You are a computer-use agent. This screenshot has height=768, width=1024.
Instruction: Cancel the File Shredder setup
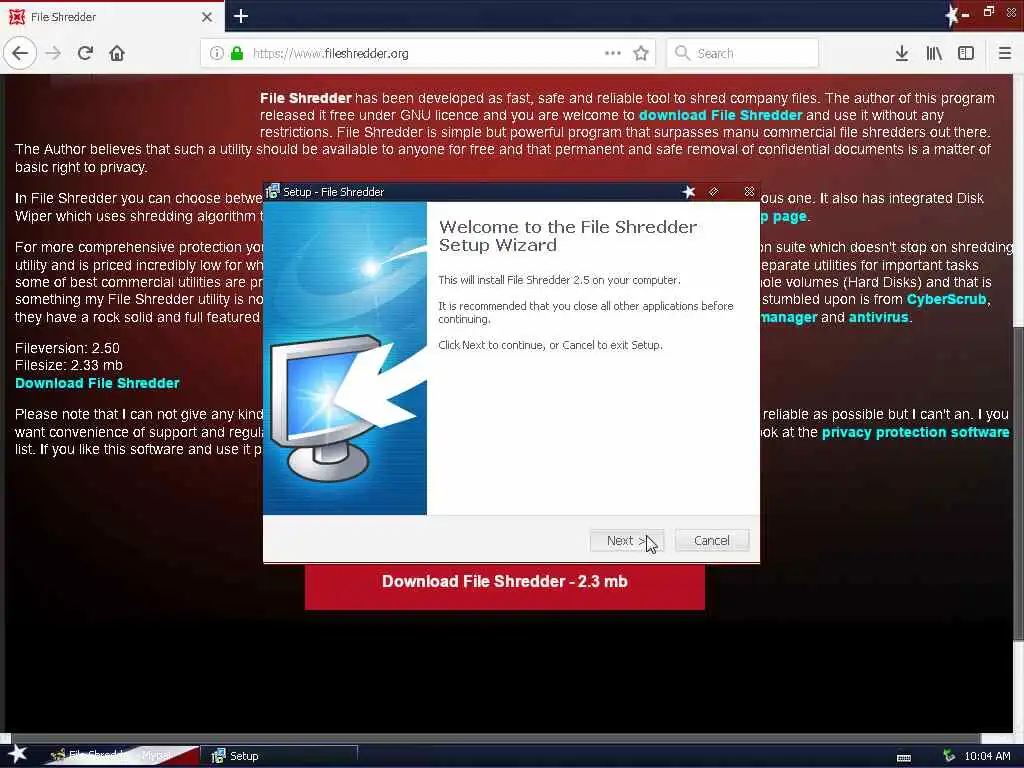(711, 541)
